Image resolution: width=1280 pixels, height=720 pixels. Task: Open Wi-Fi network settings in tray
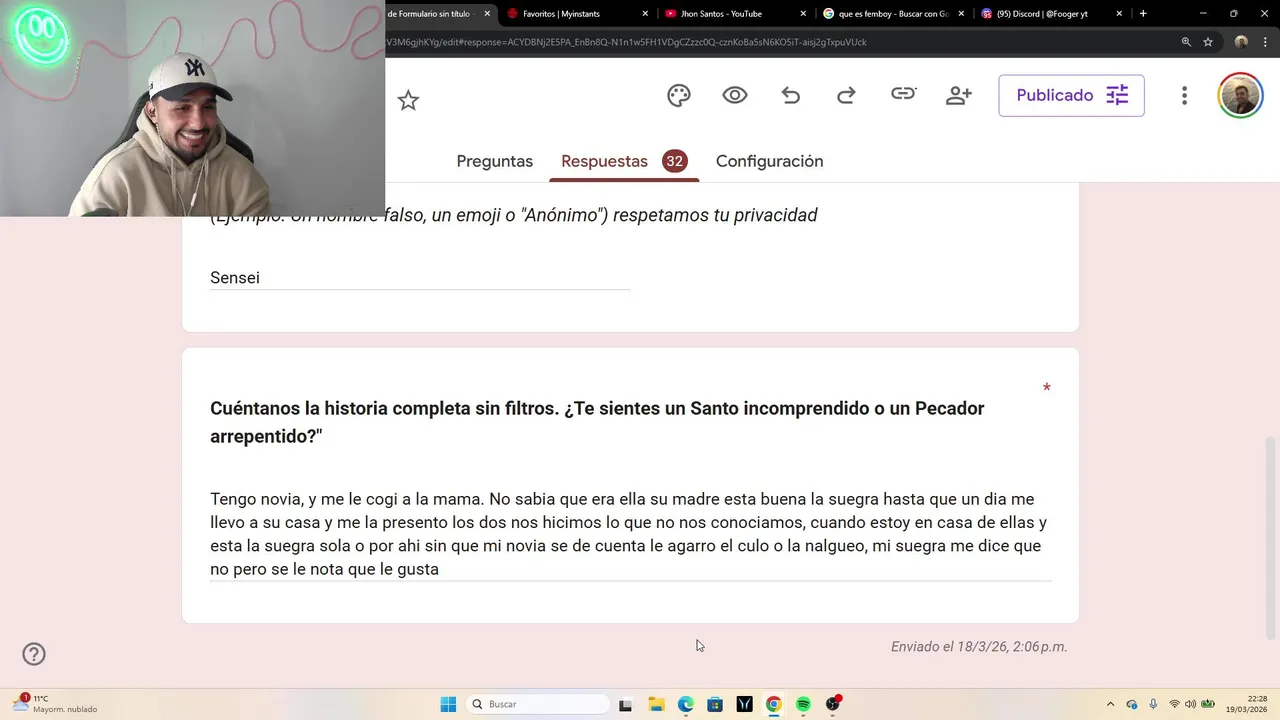pos(1175,704)
